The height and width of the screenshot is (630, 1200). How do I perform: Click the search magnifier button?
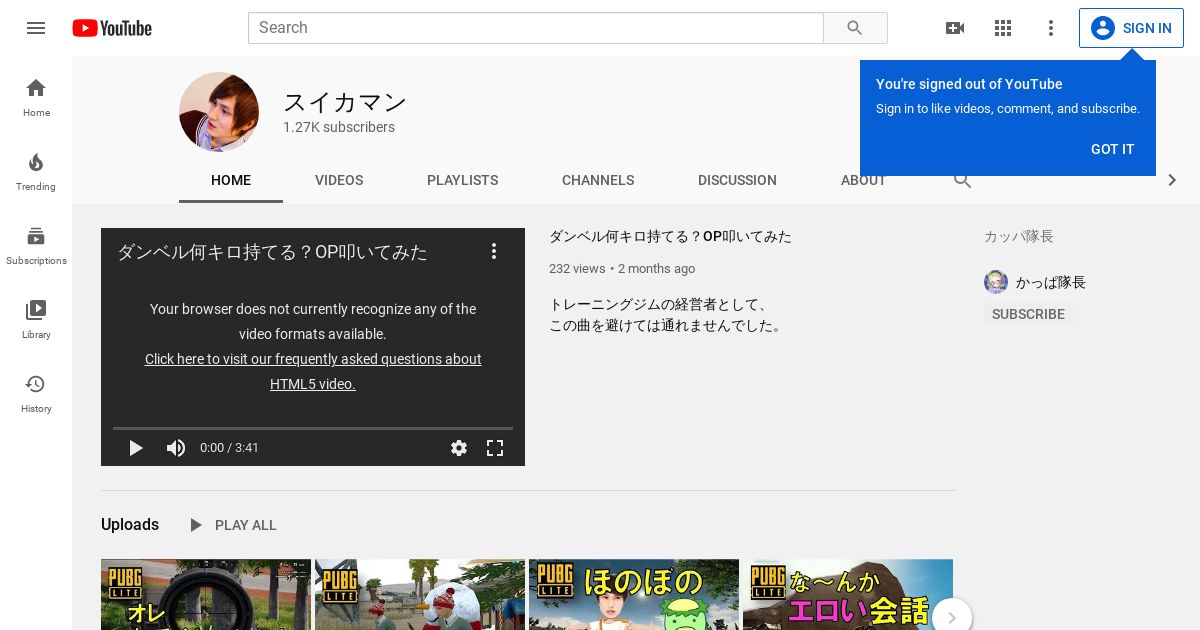click(x=854, y=28)
